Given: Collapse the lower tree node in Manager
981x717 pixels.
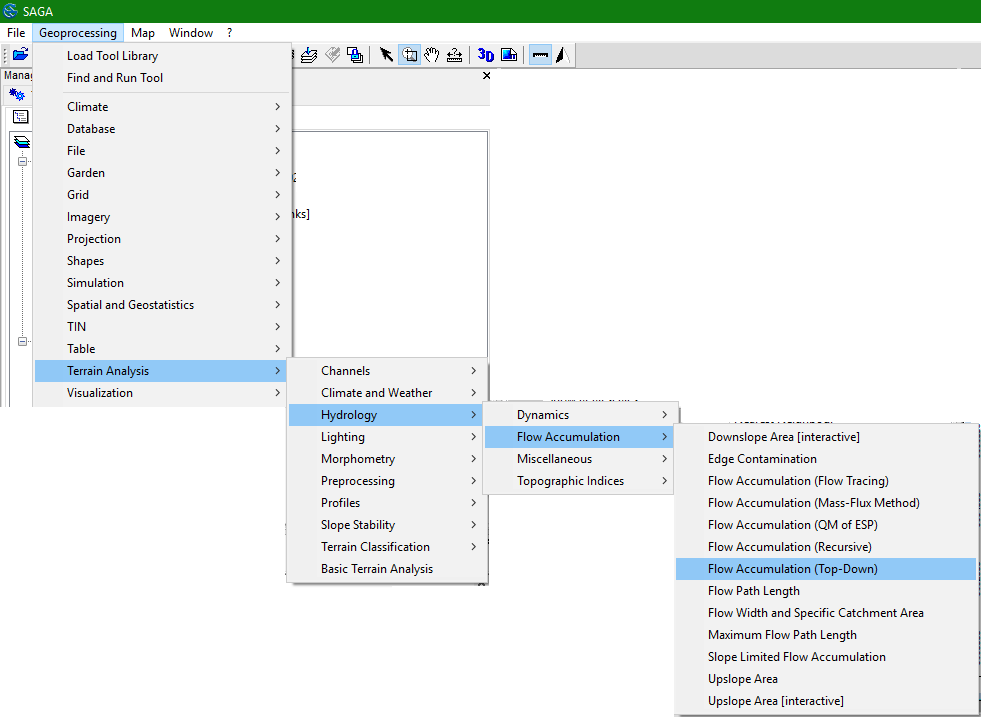Looking at the screenshot, I should click(23, 342).
